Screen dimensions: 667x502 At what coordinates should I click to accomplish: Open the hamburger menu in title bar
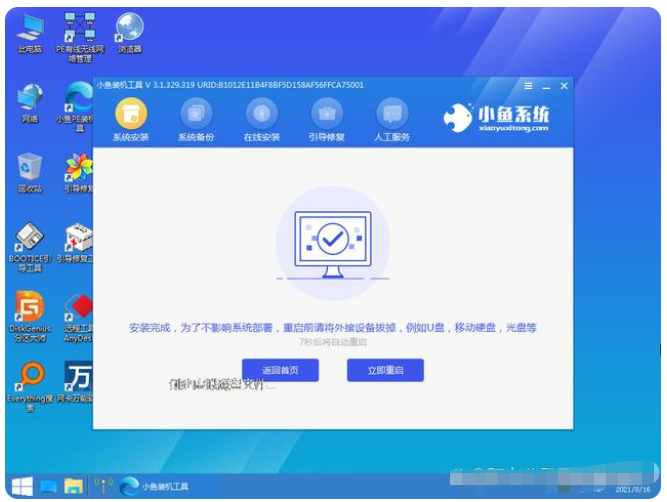pos(529,87)
